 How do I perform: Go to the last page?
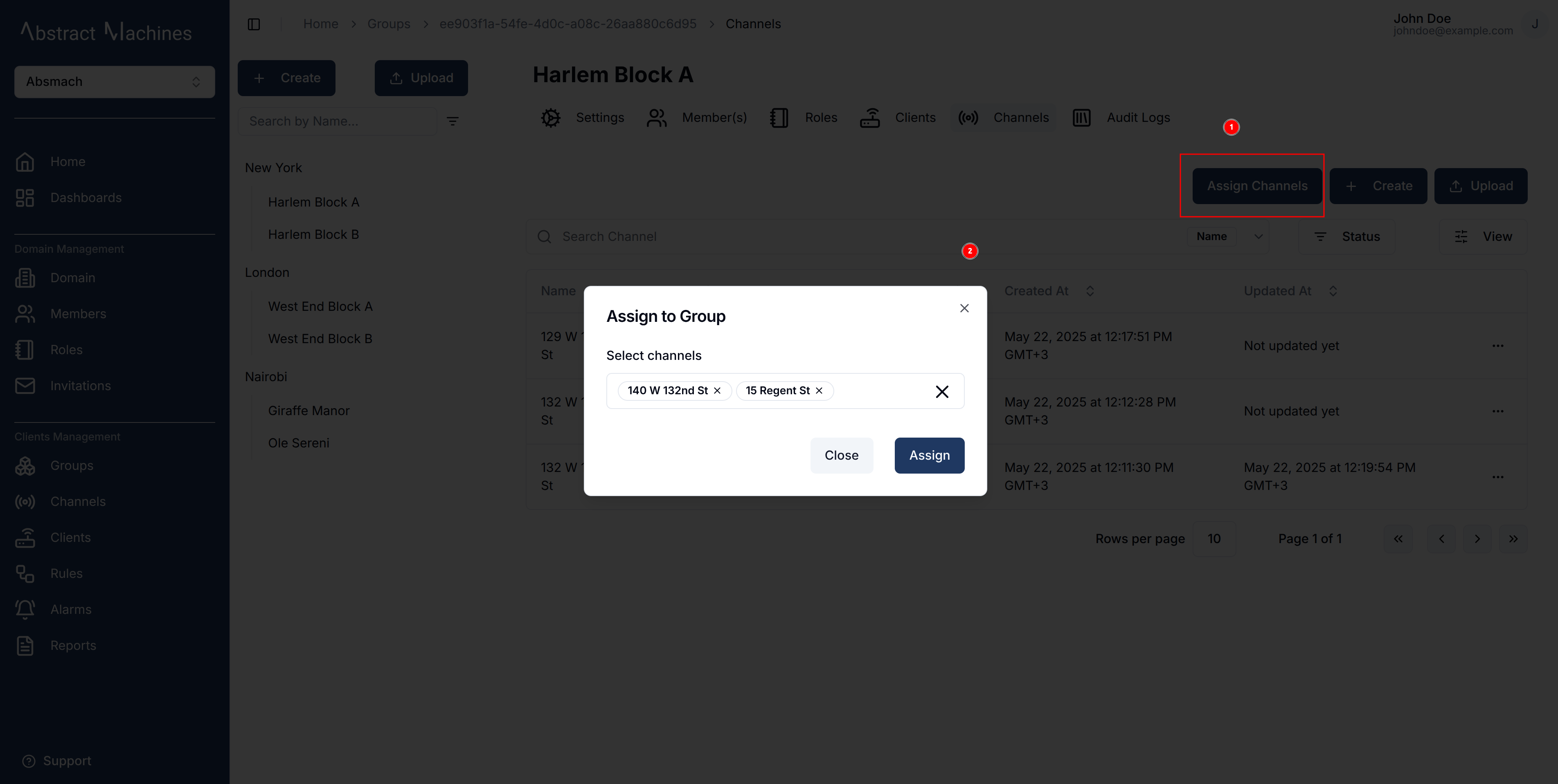pos(1513,539)
